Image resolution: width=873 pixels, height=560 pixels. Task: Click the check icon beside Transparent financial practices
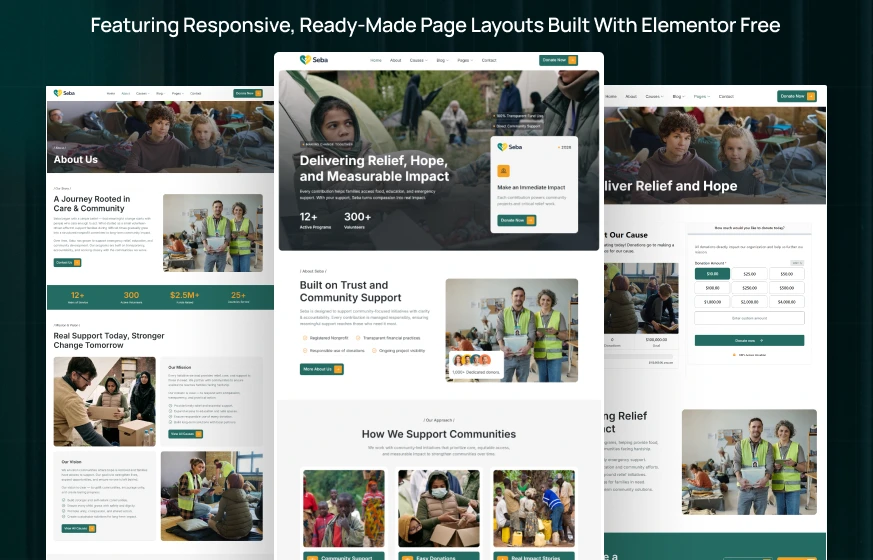[358, 338]
